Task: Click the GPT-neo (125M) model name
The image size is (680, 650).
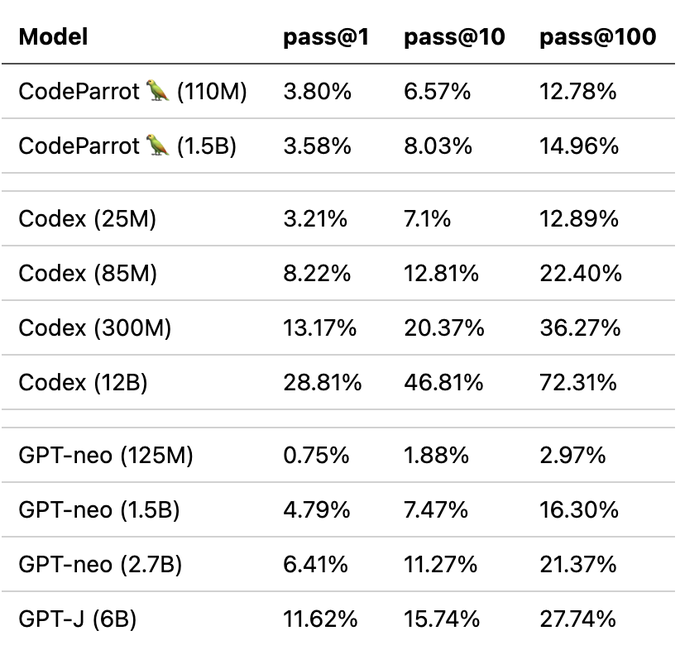Action: tap(106, 456)
